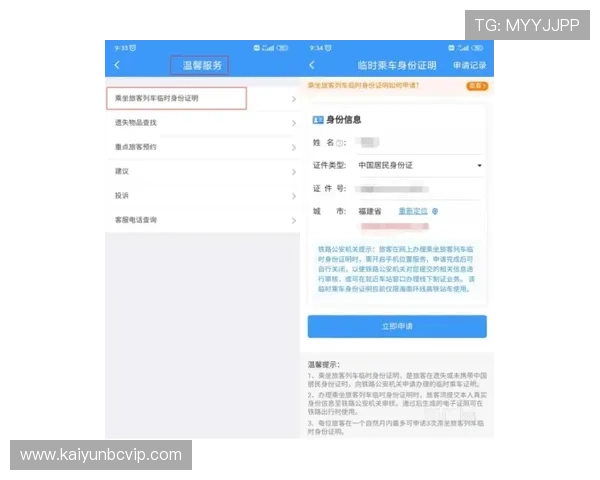Expand chevron on 重点旅客预约 row
600x480 pixels.
(x=293, y=148)
